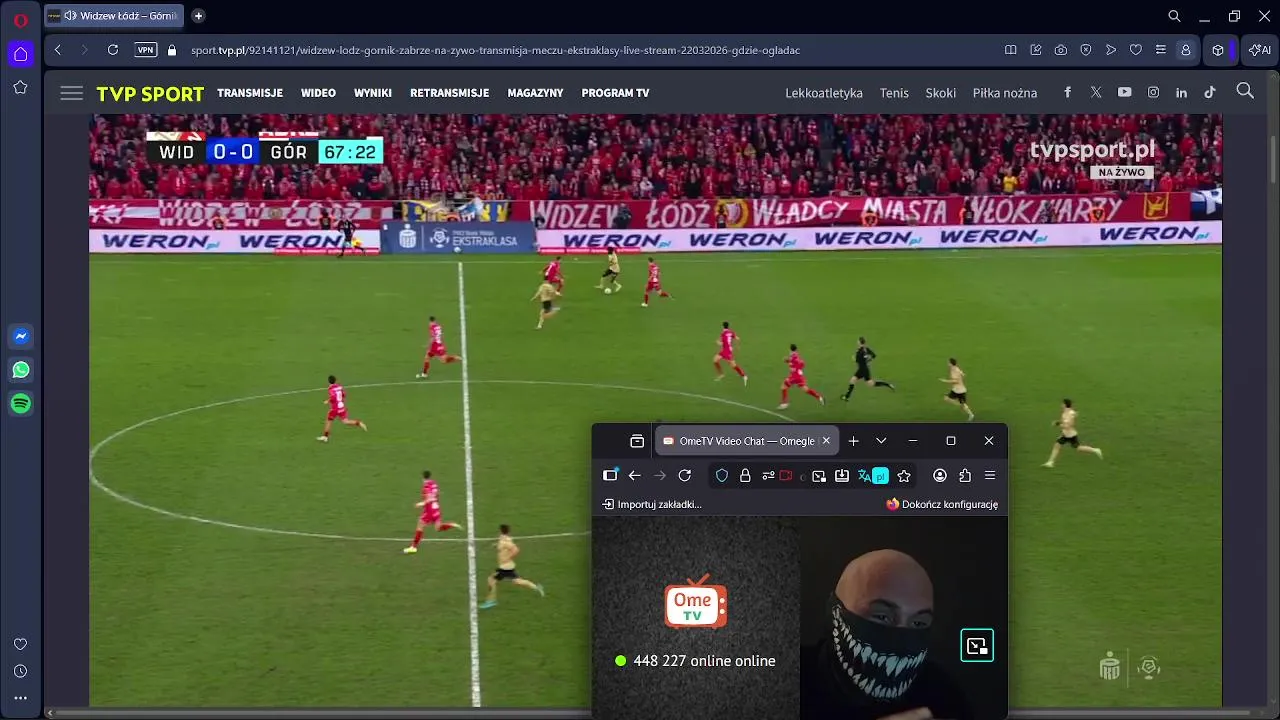Open TVP Sport Instagram profile
Viewport: 1280px width, 720px height.
point(1153,92)
